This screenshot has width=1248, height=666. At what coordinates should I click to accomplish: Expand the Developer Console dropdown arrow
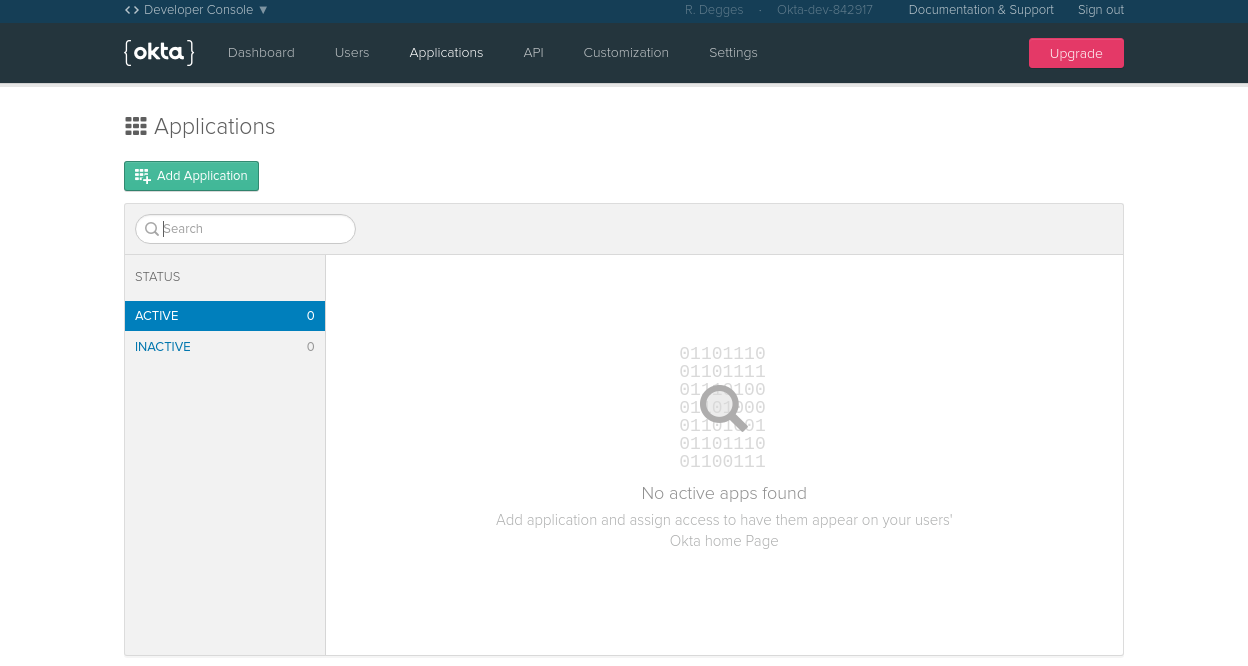pyautogui.click(x=263, y=10)
